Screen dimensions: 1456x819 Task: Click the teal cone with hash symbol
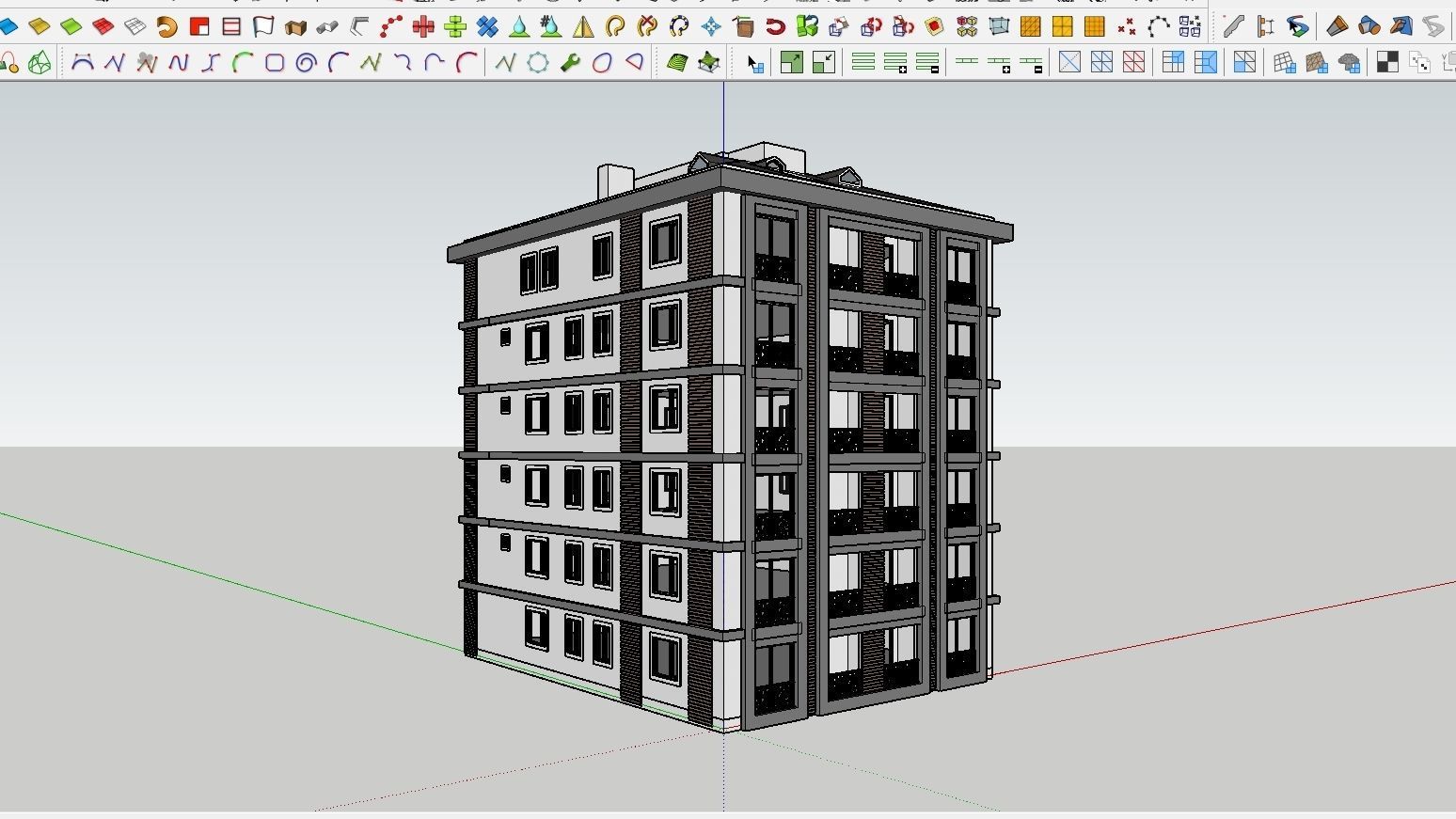coord(551,26)
